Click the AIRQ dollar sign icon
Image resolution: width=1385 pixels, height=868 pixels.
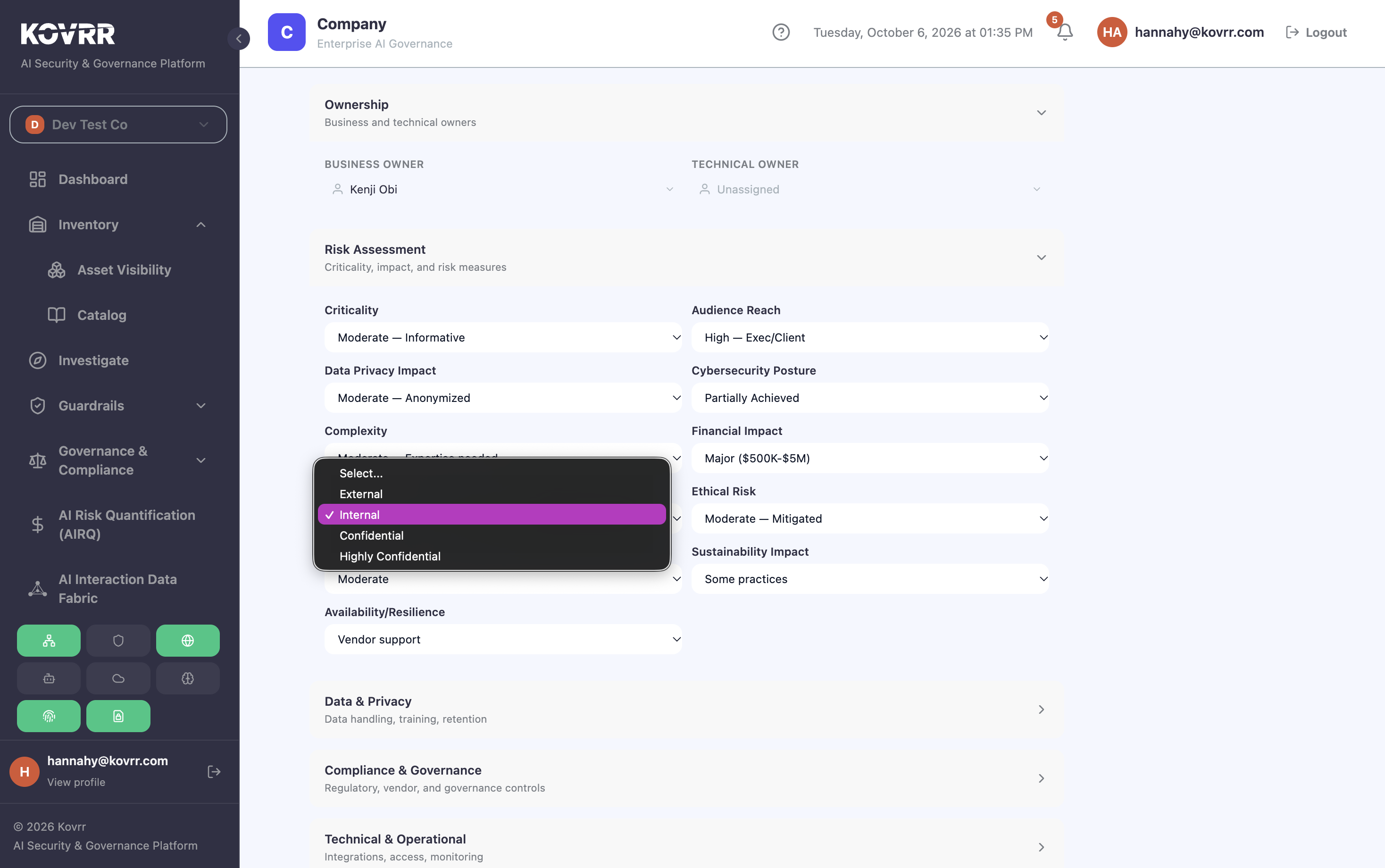click(38, 525)
